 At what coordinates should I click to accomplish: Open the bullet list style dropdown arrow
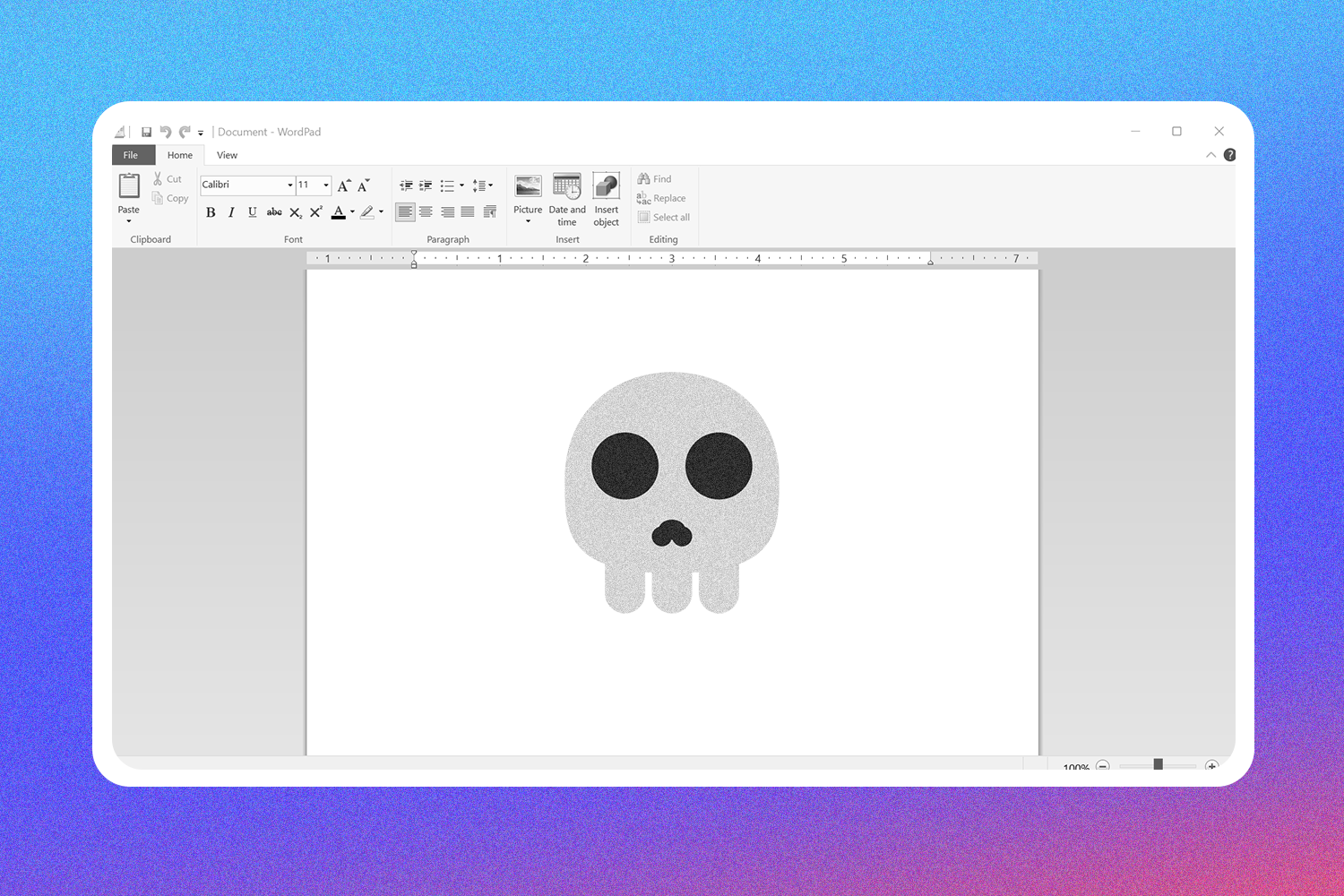(461, 185)
